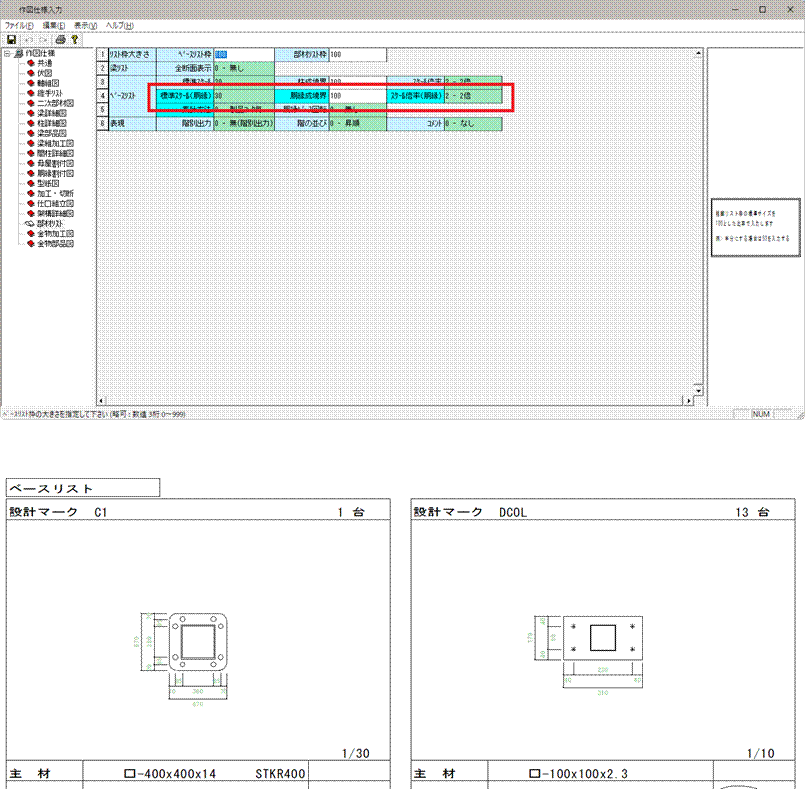Open 階別出力 dropdown cell
The height and width of the screenshot is (789, 805).
pos(243,123)
